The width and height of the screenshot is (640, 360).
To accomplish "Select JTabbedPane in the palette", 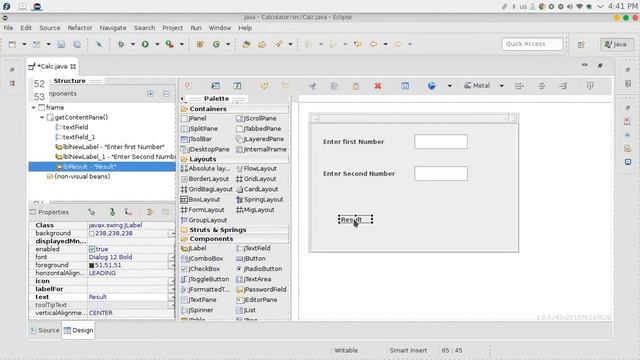I will click(258, 129).
